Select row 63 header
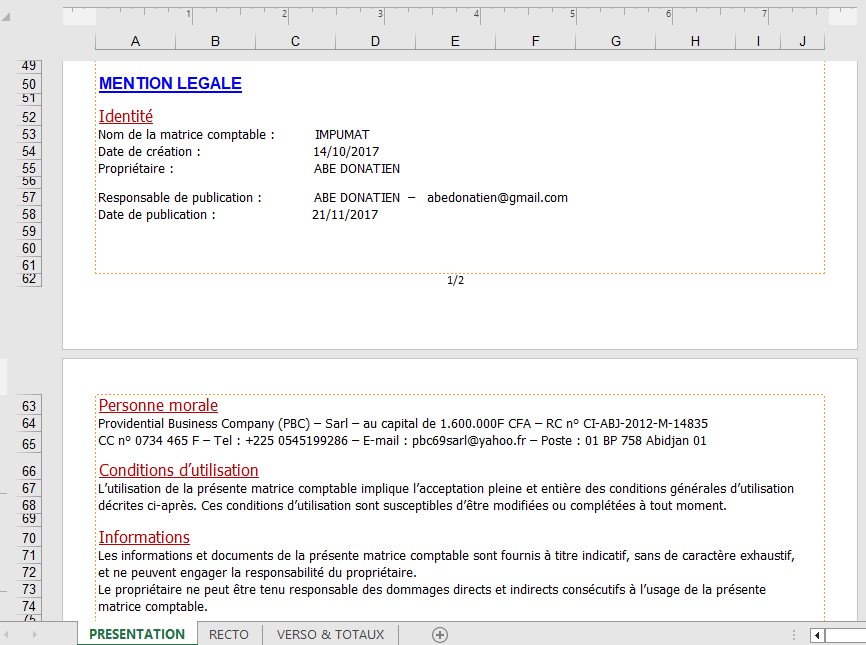866x645 pixels. (29, 406)
